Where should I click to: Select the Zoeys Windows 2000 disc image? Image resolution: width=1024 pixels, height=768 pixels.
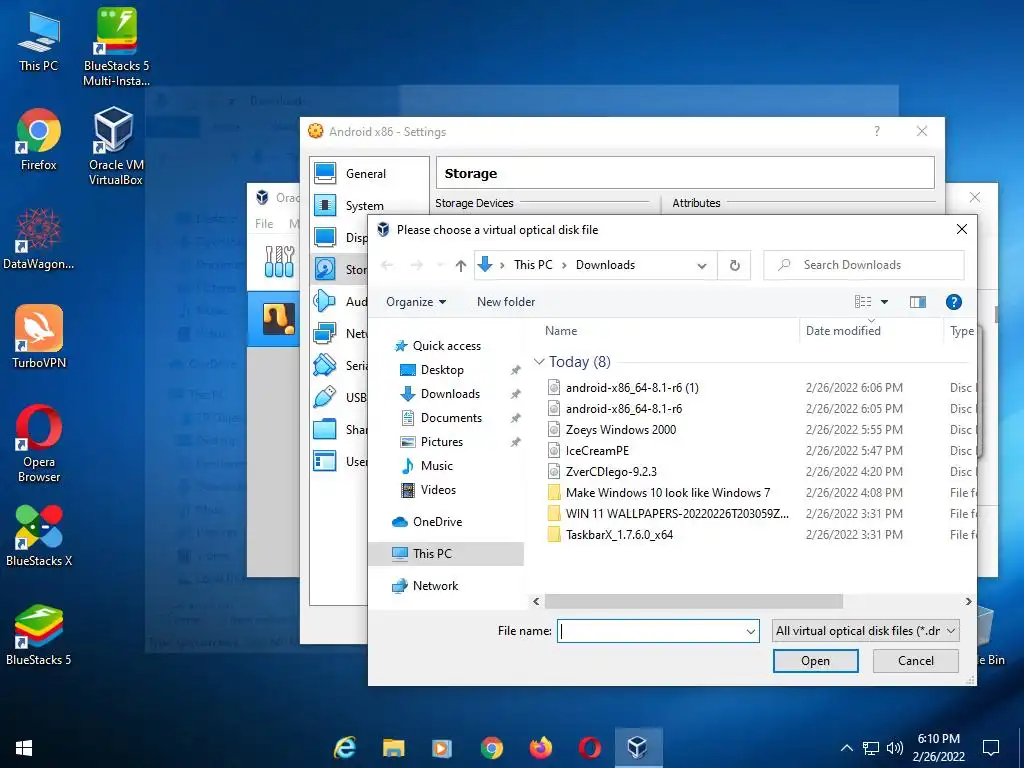620,430
